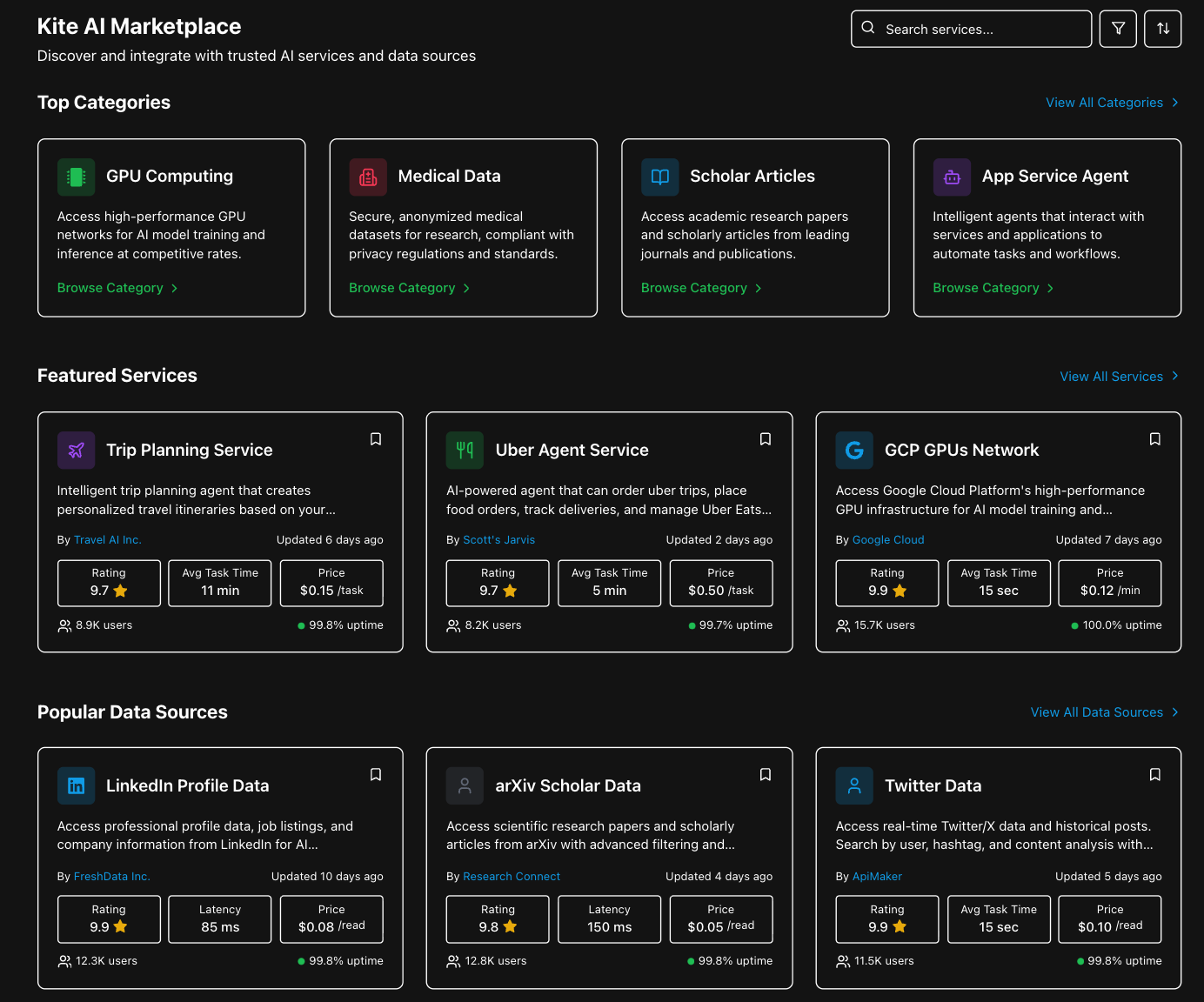Image resolution: width=1204 pixels, height=1002 pixels.
Task: Browse the Medical Data category
Action: tap(410, 288)
